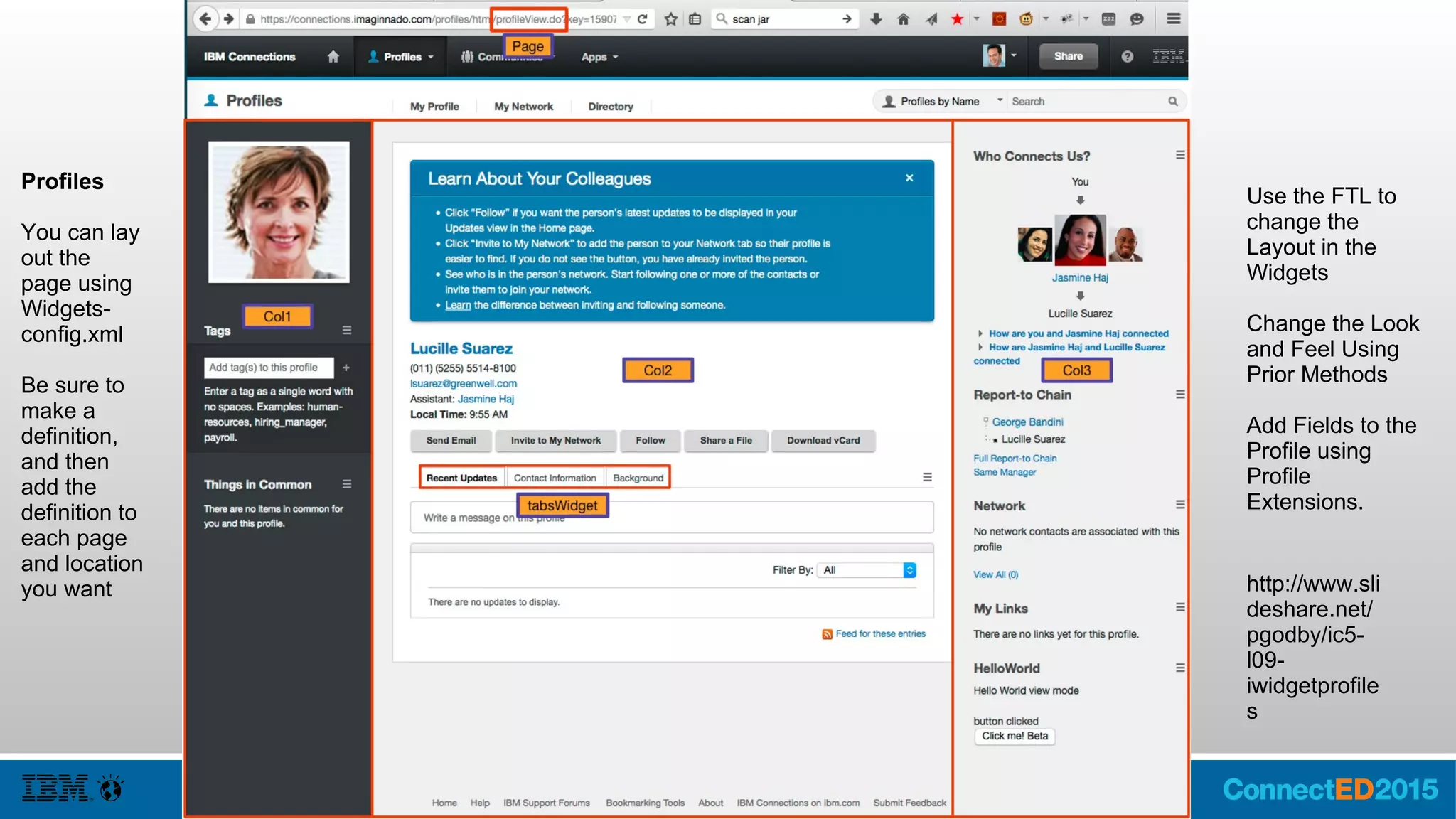
Task: Click the browser reload icon
Action: pos(642,19)
